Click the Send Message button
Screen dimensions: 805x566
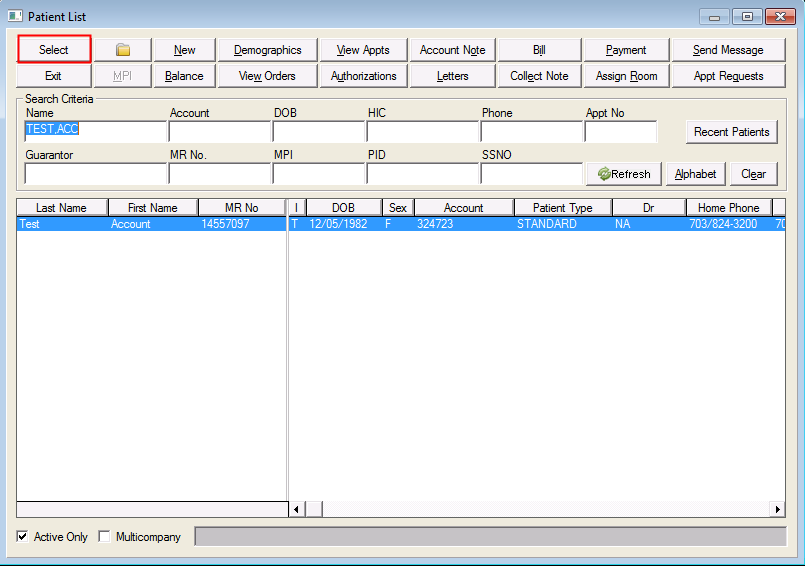point(727,50)
